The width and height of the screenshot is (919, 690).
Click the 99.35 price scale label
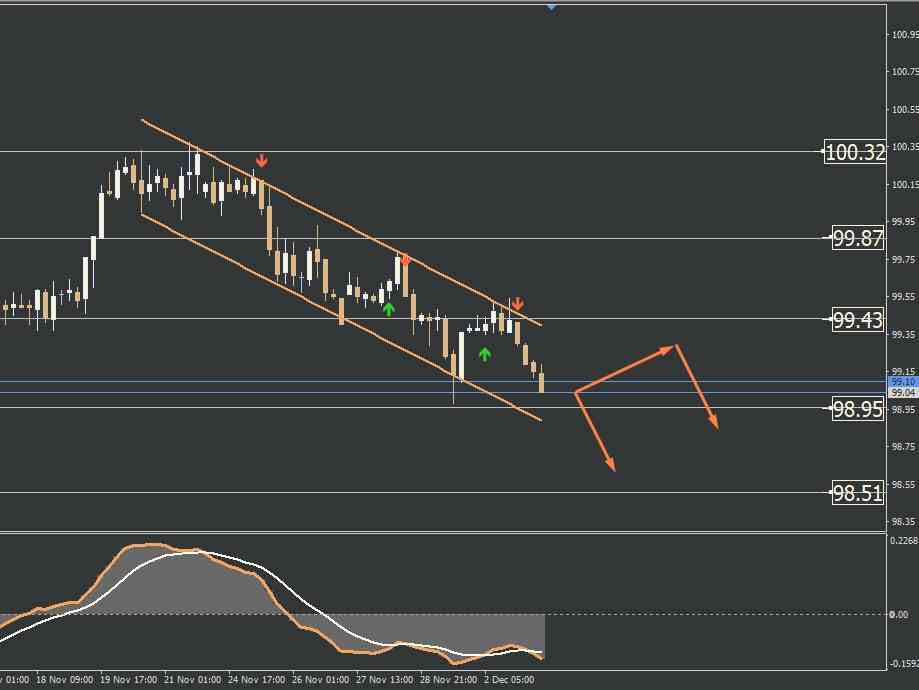click(x=903, y=334)
